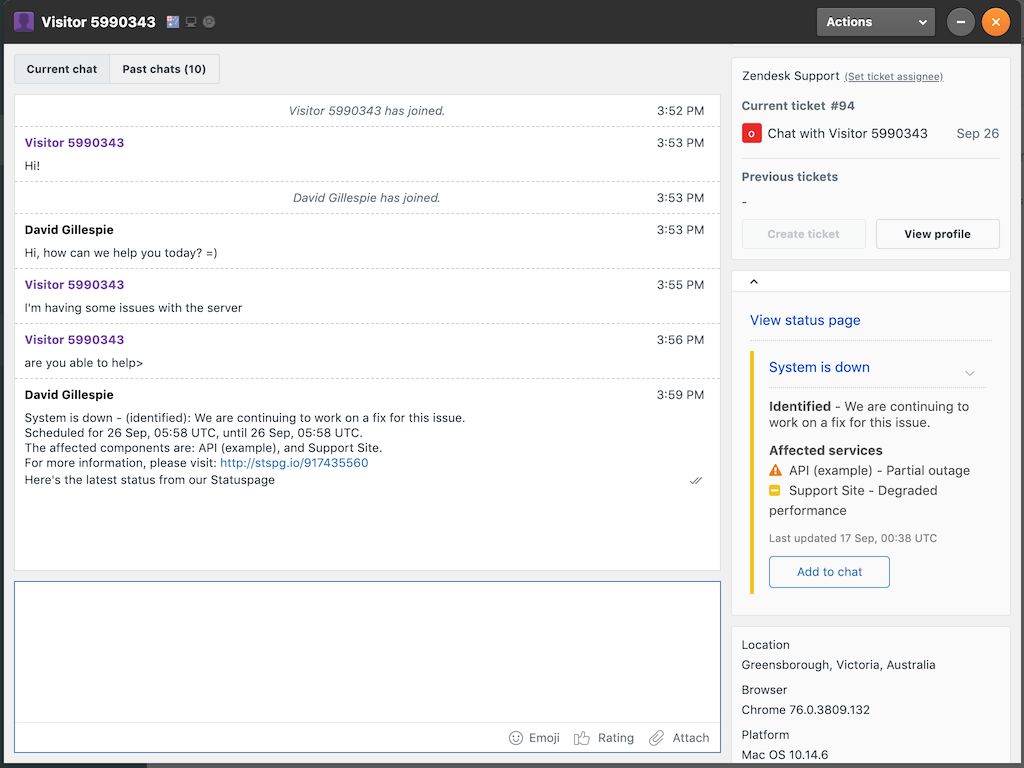Click the thumbs-up Rating icon
This screenshot has width=1024, height=768.
point(582,738)
